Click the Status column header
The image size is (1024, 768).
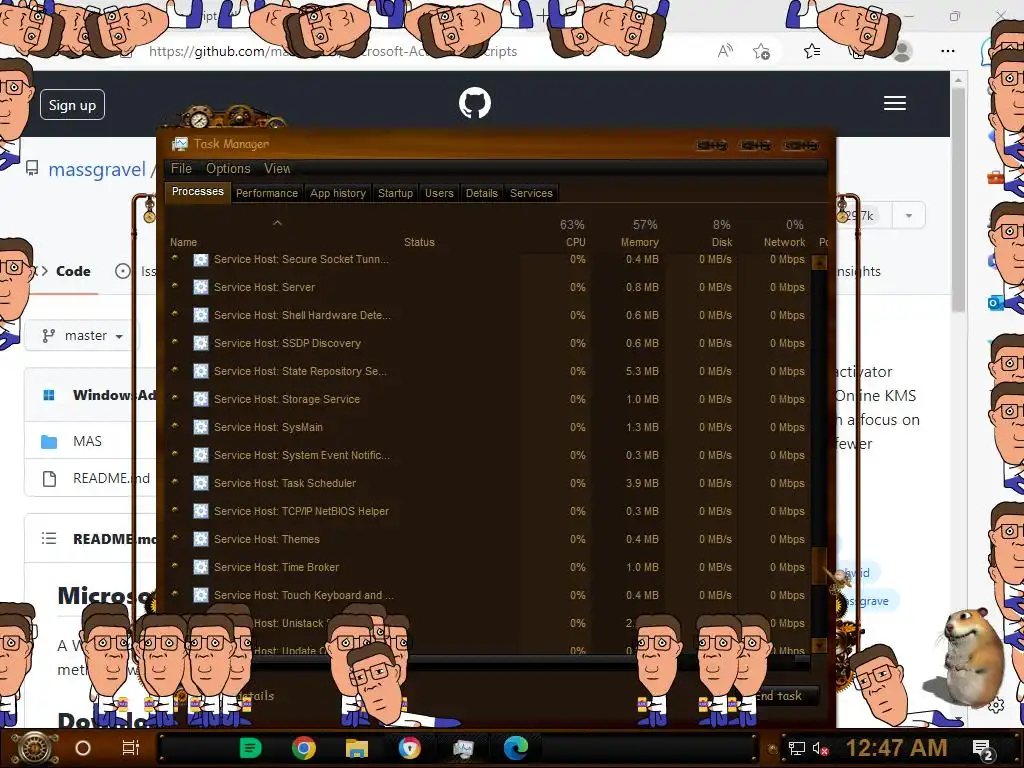click(419, 242)
